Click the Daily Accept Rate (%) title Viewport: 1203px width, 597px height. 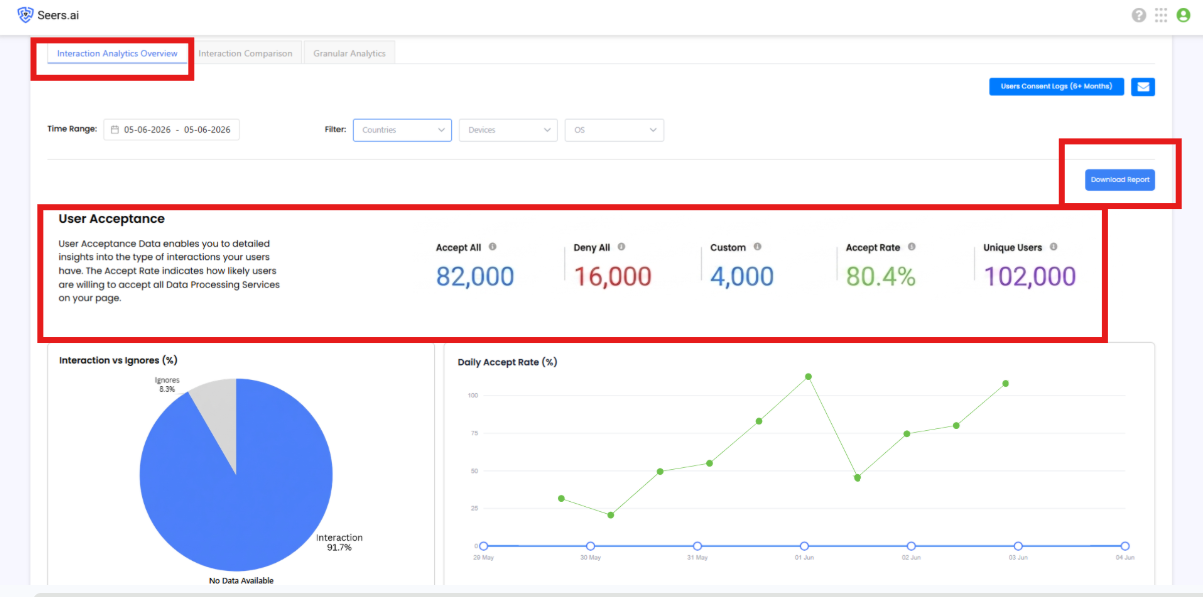[507, 362]
